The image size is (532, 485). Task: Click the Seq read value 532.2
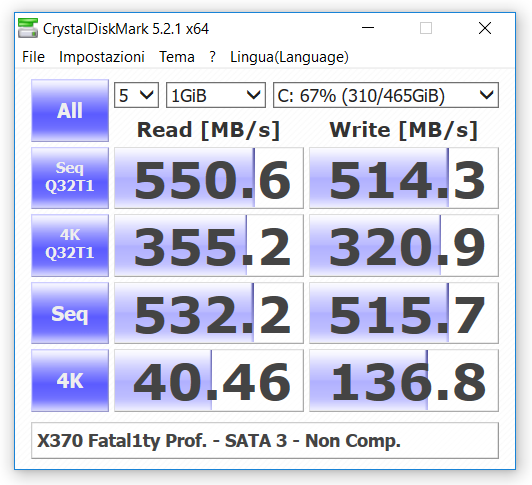click(x=209, y=313)
